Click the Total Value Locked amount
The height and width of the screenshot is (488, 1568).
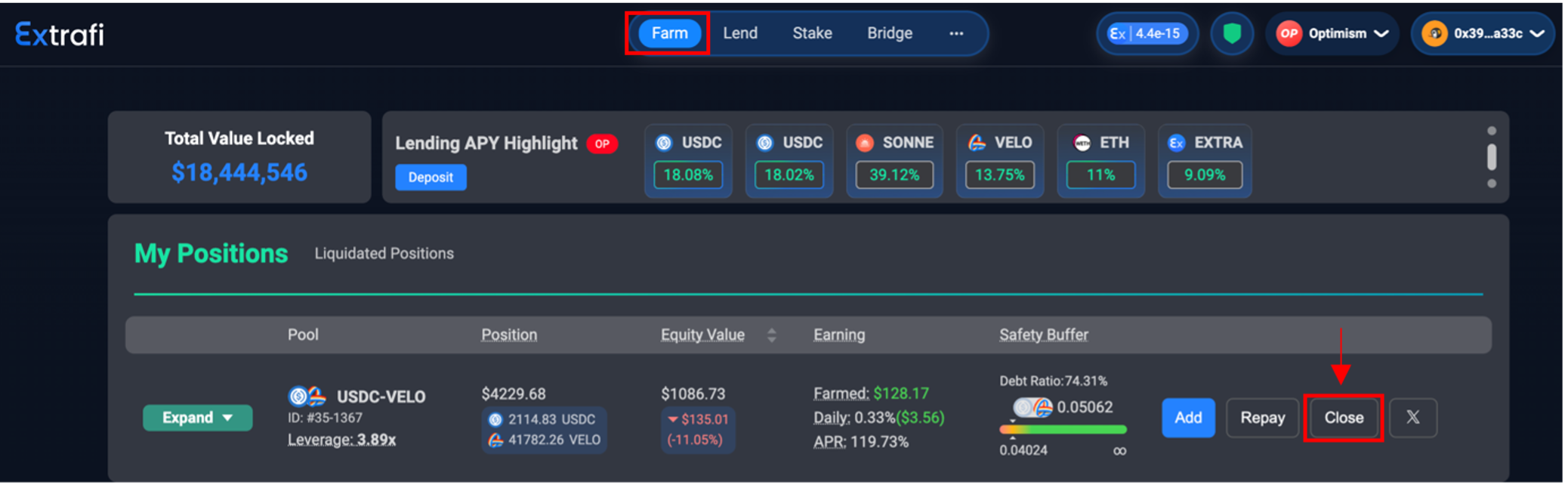(x=239, y=172)
